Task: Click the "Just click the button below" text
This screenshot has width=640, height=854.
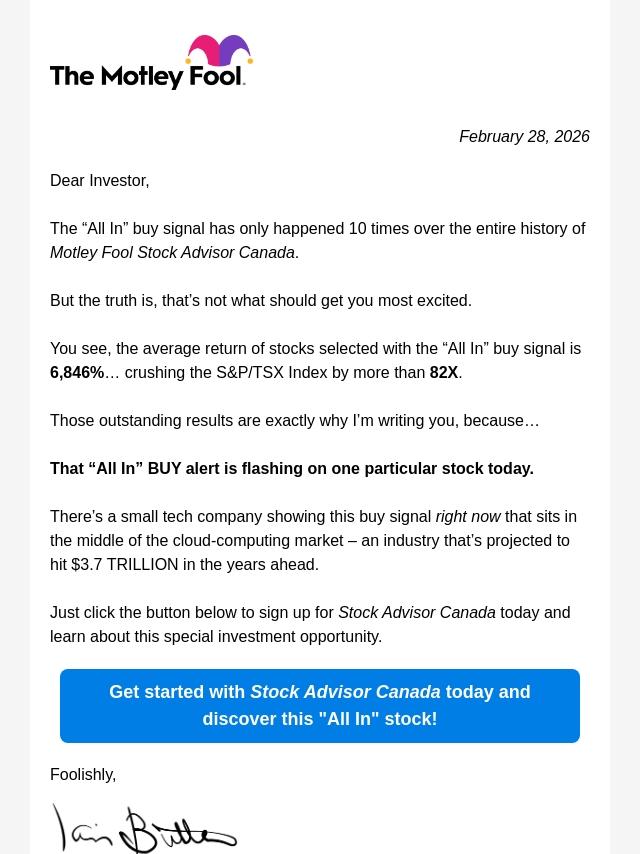Action: 192,612
